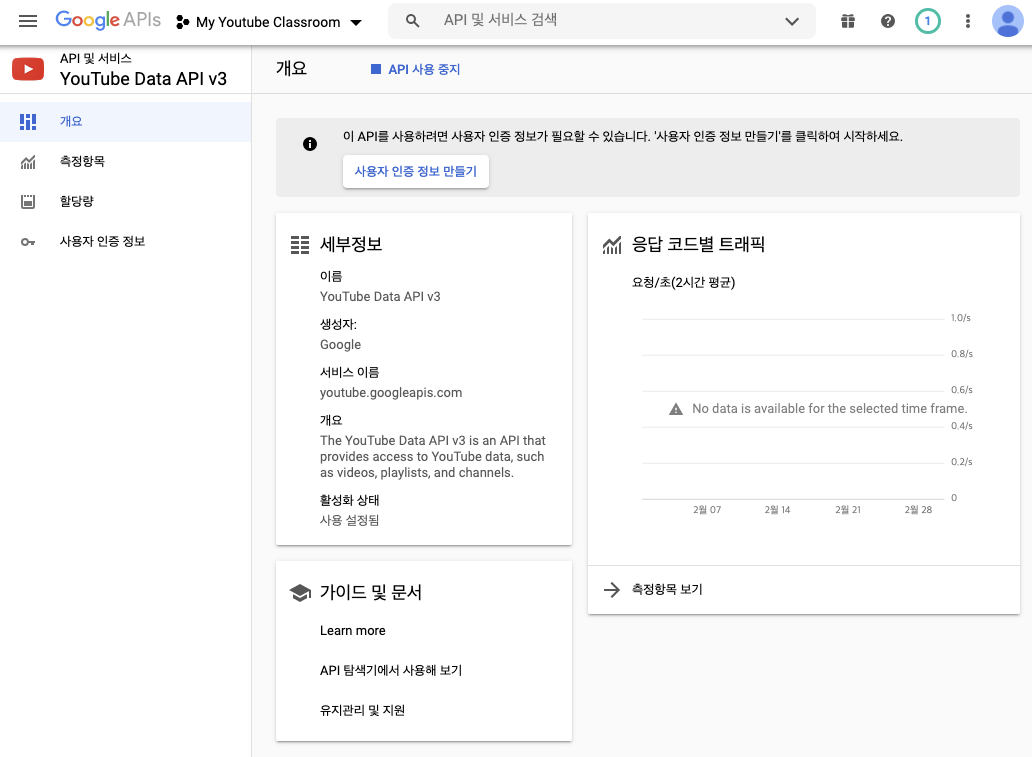
Task: Open the user account avatar
Action: click(1008, 21)
